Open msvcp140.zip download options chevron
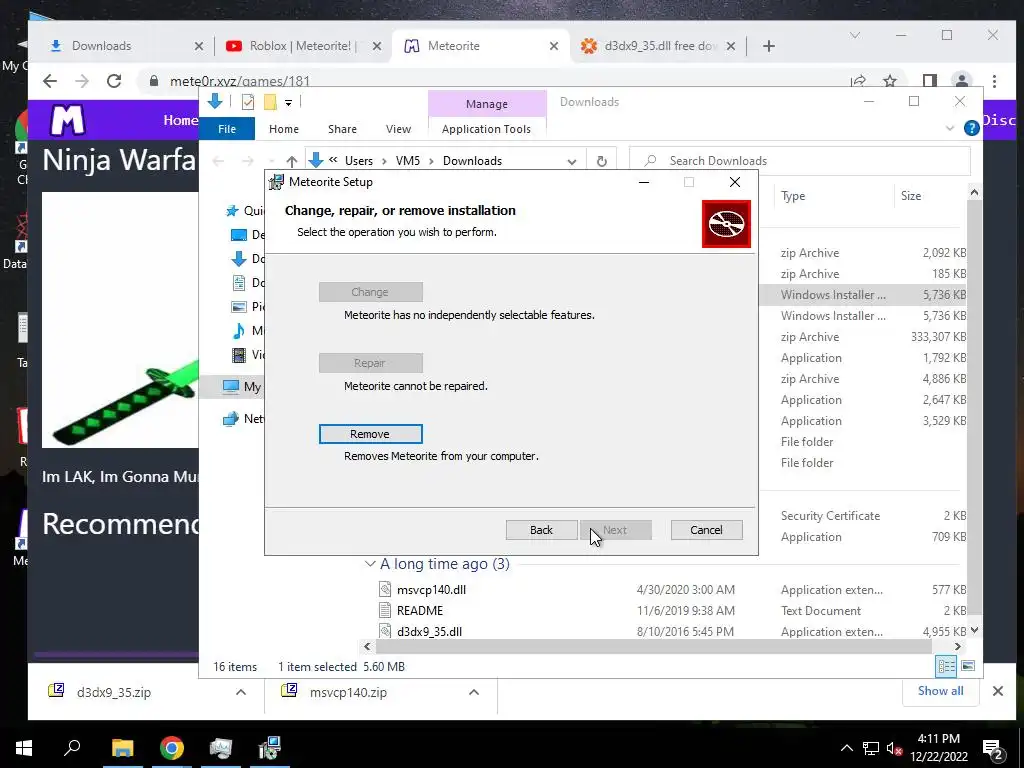The image size is (1024, 768). tap(474, 692)
